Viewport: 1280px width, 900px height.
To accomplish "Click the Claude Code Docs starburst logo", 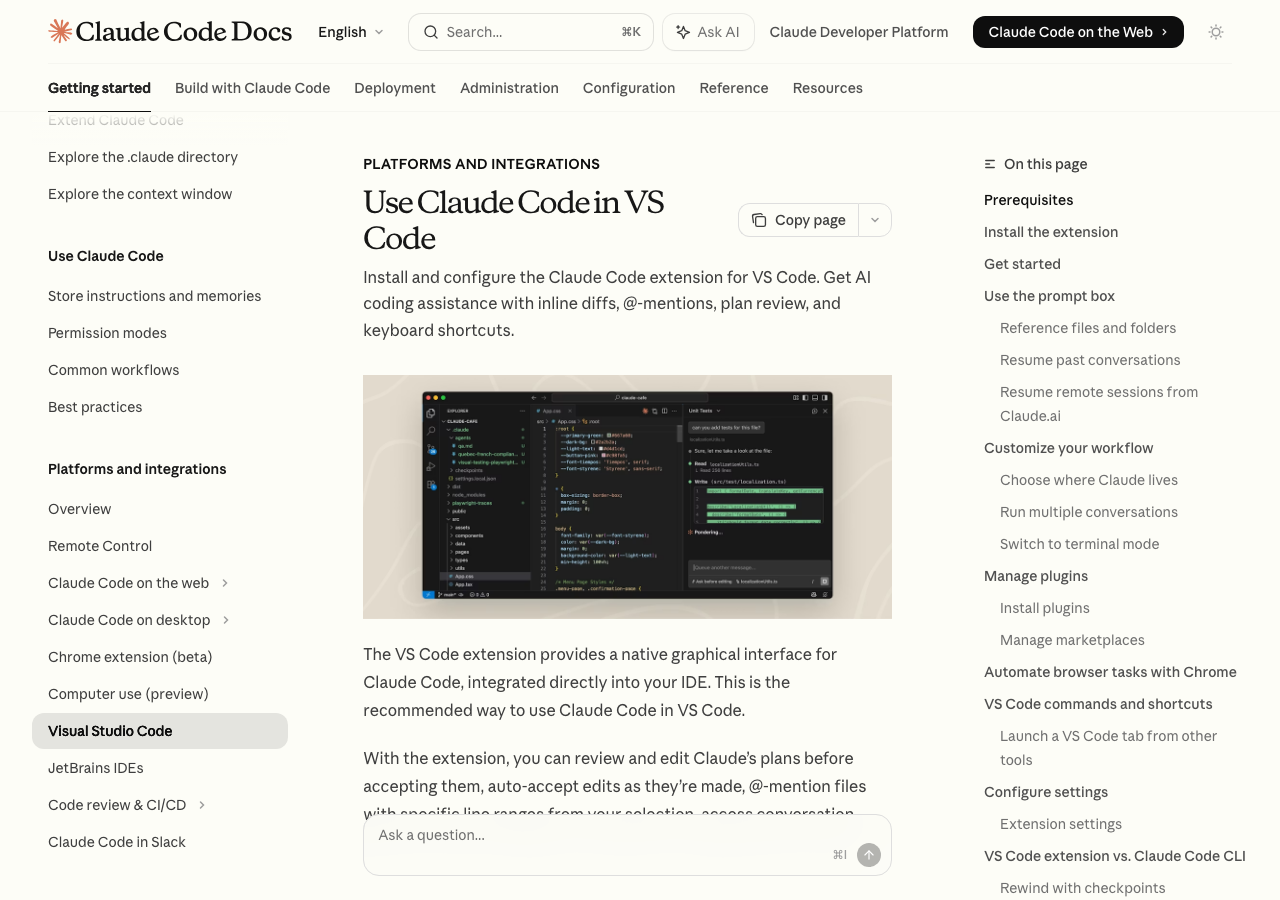I will tap(60, 31).
